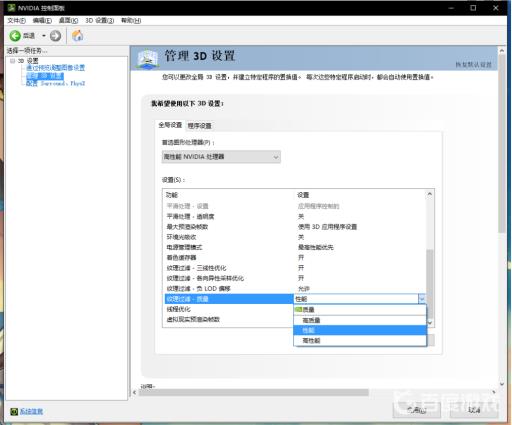The width and height of the screenshot is (512, 425).
Task: Open the 帮助(H) menu
Action: (131, 21)
